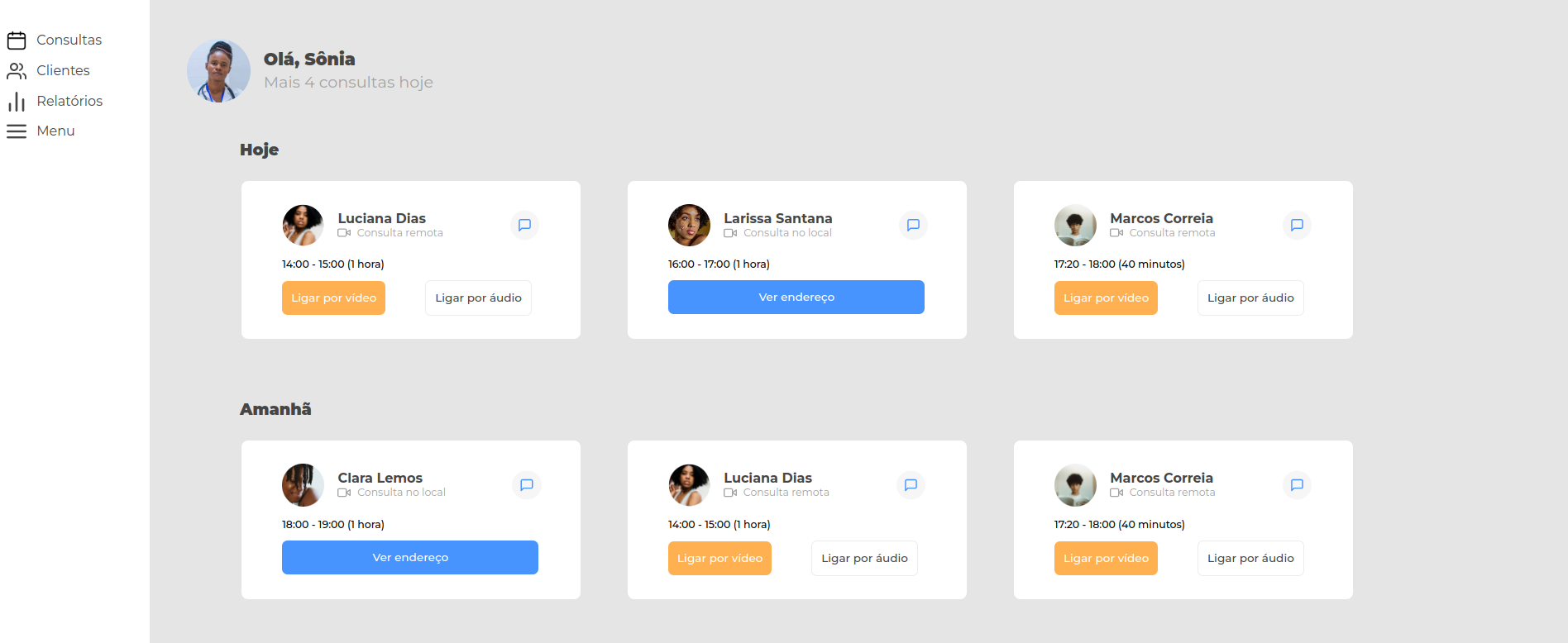Call Marcos Correia by video today
The height and width of the screenshot is (643, 1568).
[1106, 298]
